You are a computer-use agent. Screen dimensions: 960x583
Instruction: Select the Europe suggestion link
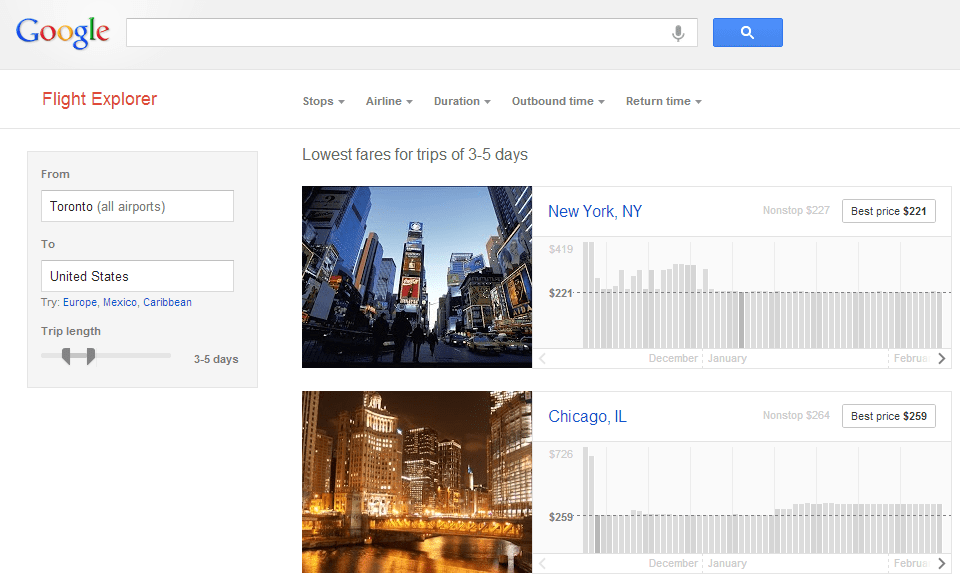79,302
